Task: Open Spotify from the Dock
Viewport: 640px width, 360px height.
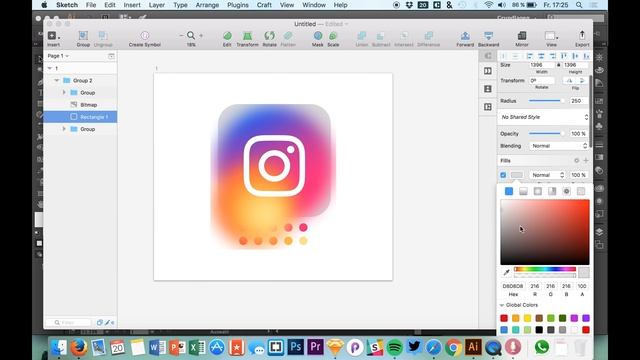Action: coord(394,347)
